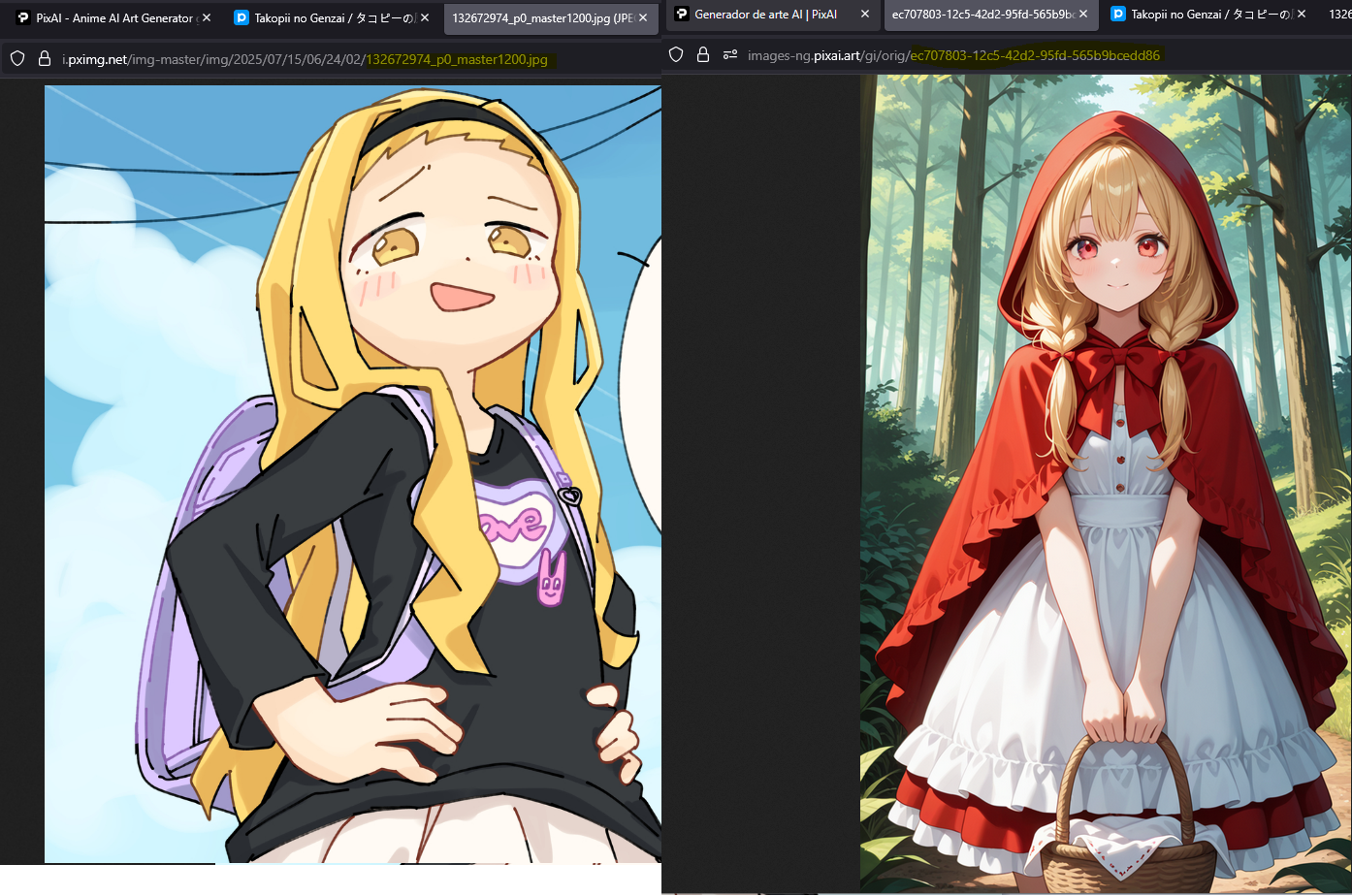1352x896 pixels.
Task: Click the red riding hood girl image
Action: tap(1106, 483)
